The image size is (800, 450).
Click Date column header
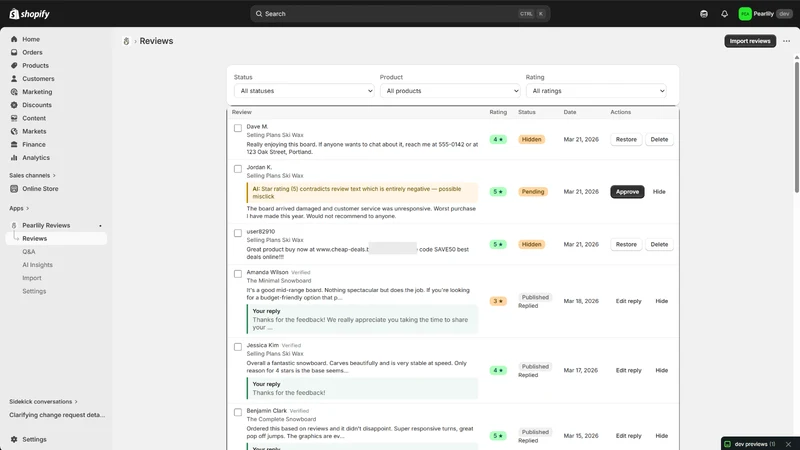(569, 112)
